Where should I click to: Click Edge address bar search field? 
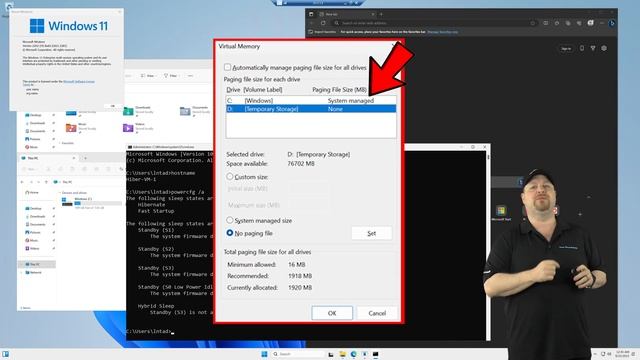point(435,23)
